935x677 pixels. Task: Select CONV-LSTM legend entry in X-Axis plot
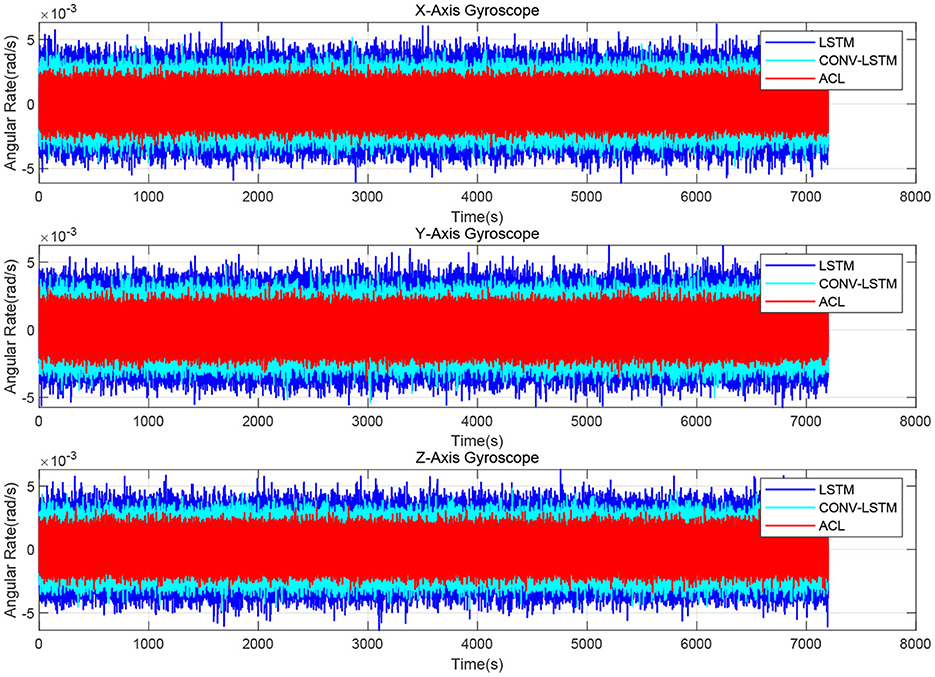pos(831,60)
